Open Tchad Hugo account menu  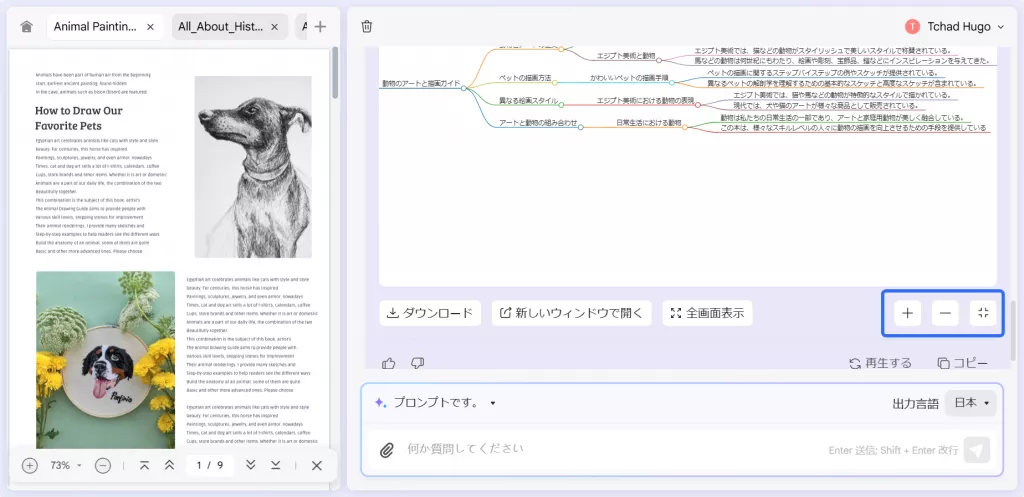click(954, 27)
